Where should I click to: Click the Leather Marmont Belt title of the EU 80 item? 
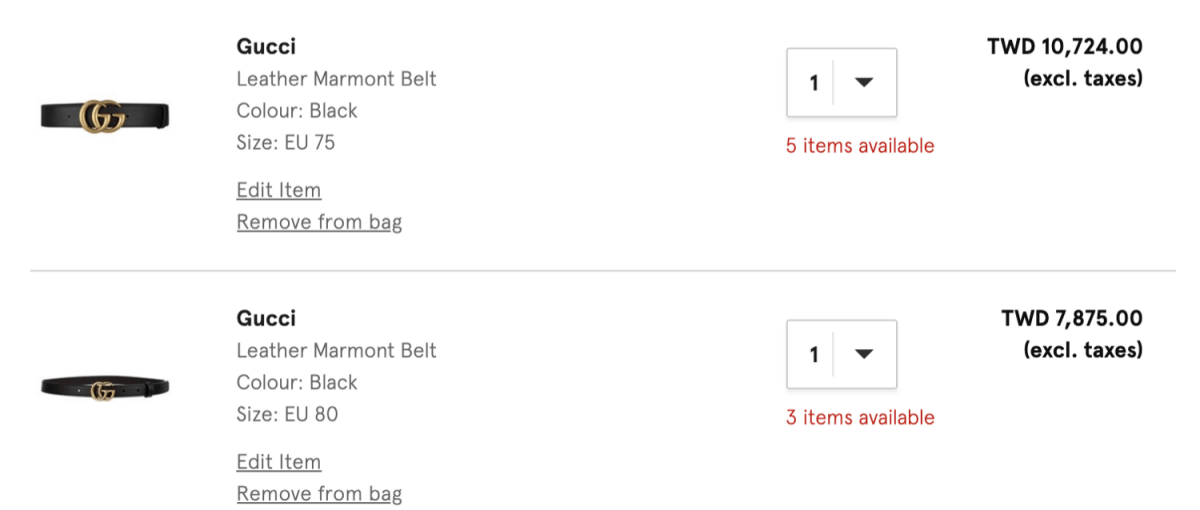(336, 350)
